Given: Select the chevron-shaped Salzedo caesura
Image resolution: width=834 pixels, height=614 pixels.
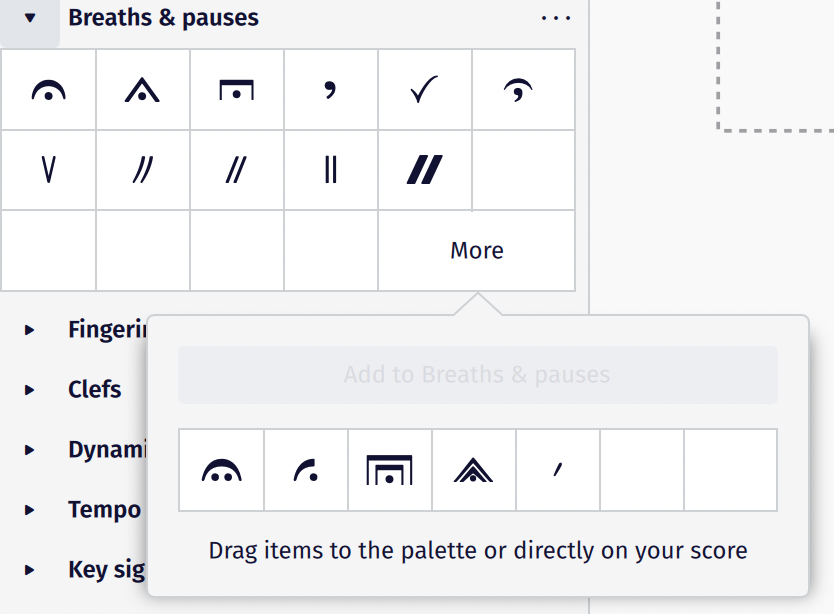Looking at the screenshot, I should (x=142, y=89).
